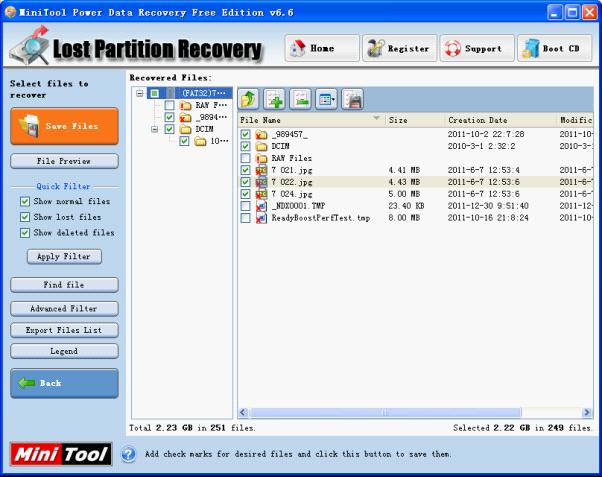This screenshot has height=477, width=602.
Task: Uncheck DCIM checkbox in file list
Action: 245,146
